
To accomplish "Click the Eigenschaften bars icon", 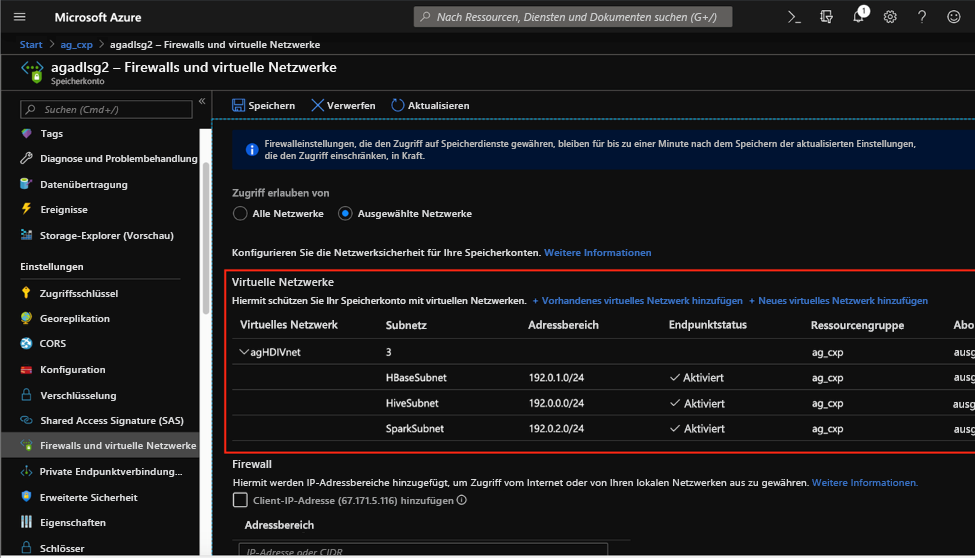I will pyautogui.click(x=26, y=522).
